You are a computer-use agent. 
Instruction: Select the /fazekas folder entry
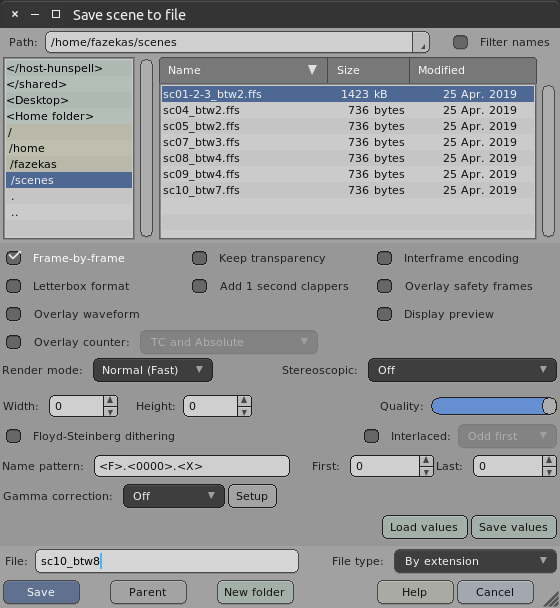point(69,164)
